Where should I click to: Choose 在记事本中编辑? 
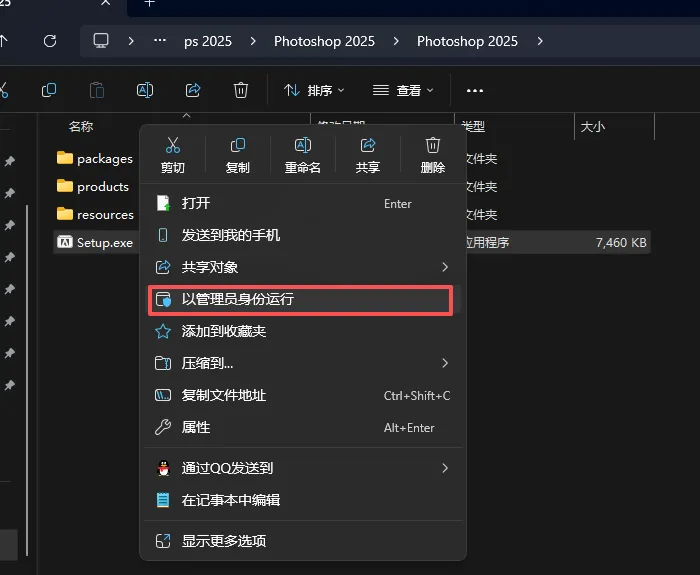click(303, 500)
